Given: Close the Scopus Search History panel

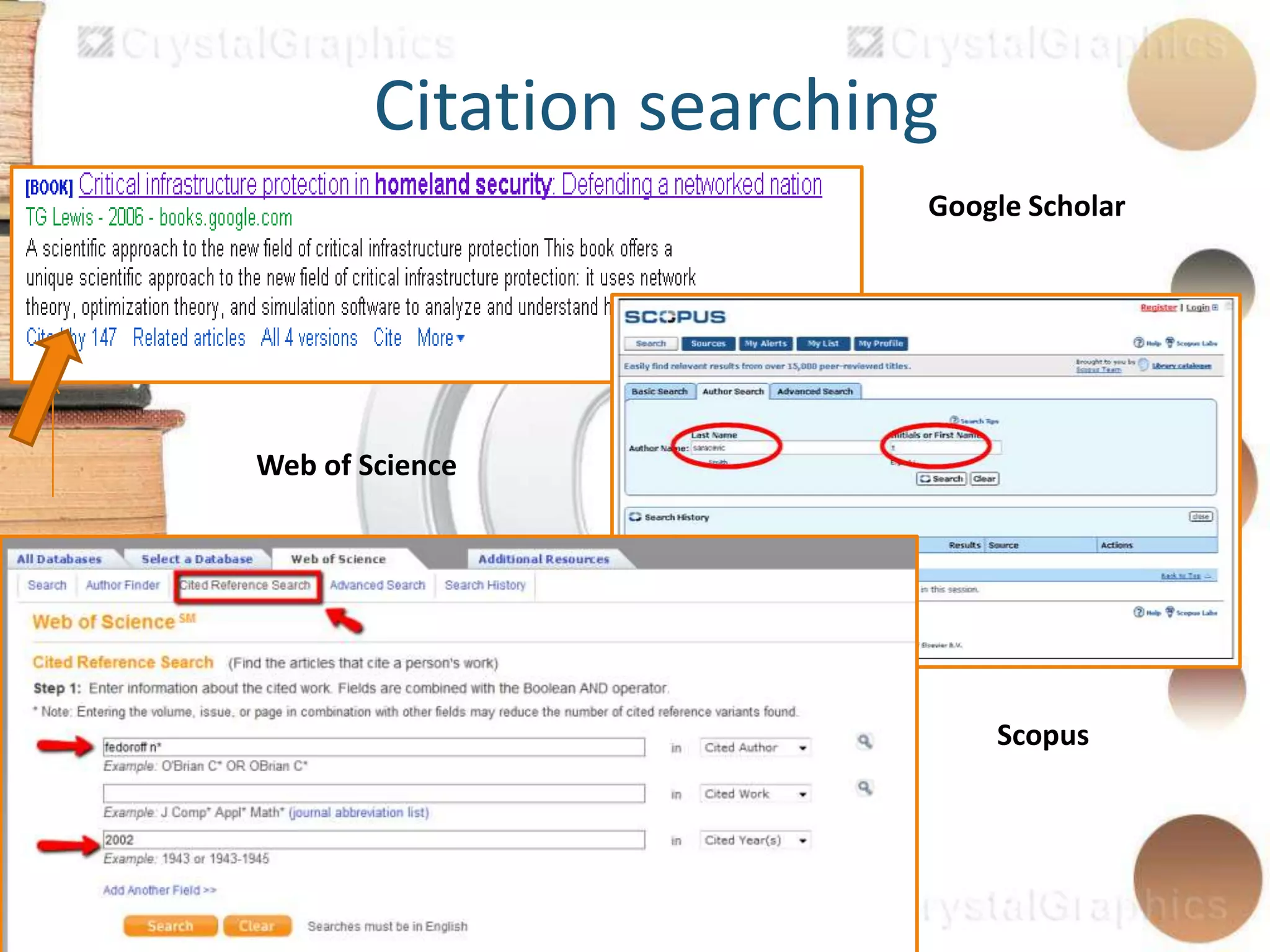Looking at the screenshot, I should pyautogui.click(x=1201, y=516).
